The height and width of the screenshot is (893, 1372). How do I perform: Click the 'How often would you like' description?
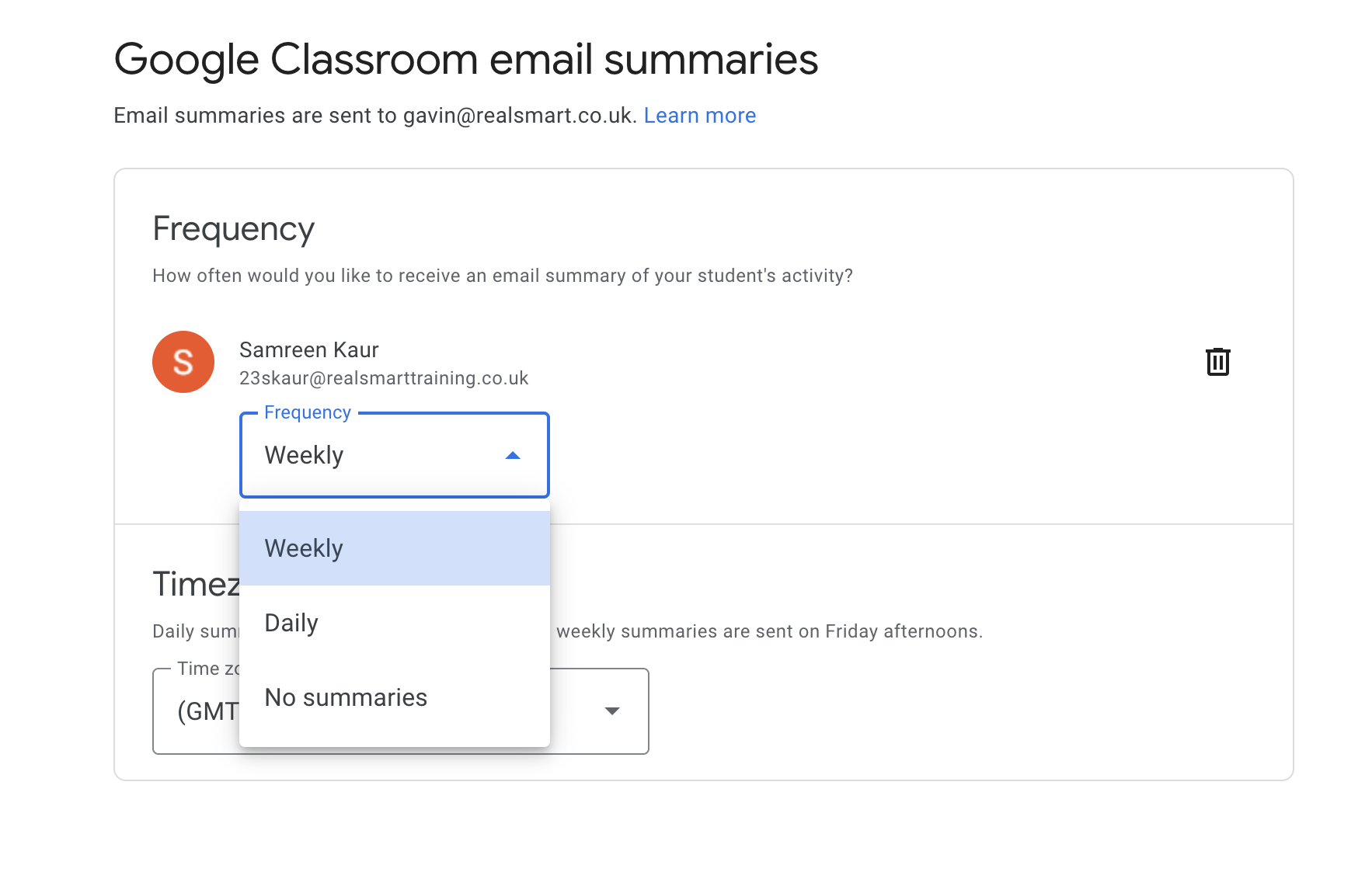502,276
